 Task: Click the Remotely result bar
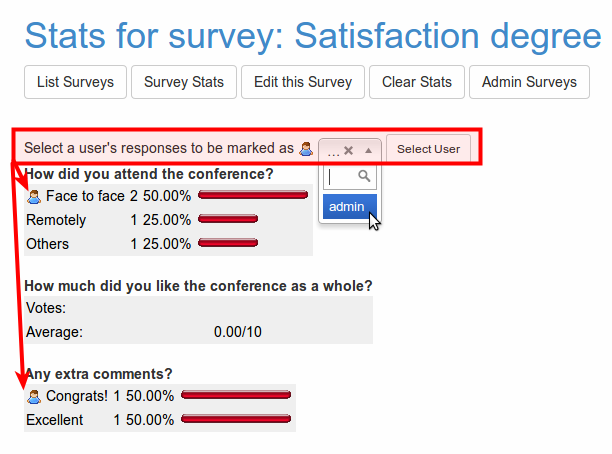coord(228,219)
